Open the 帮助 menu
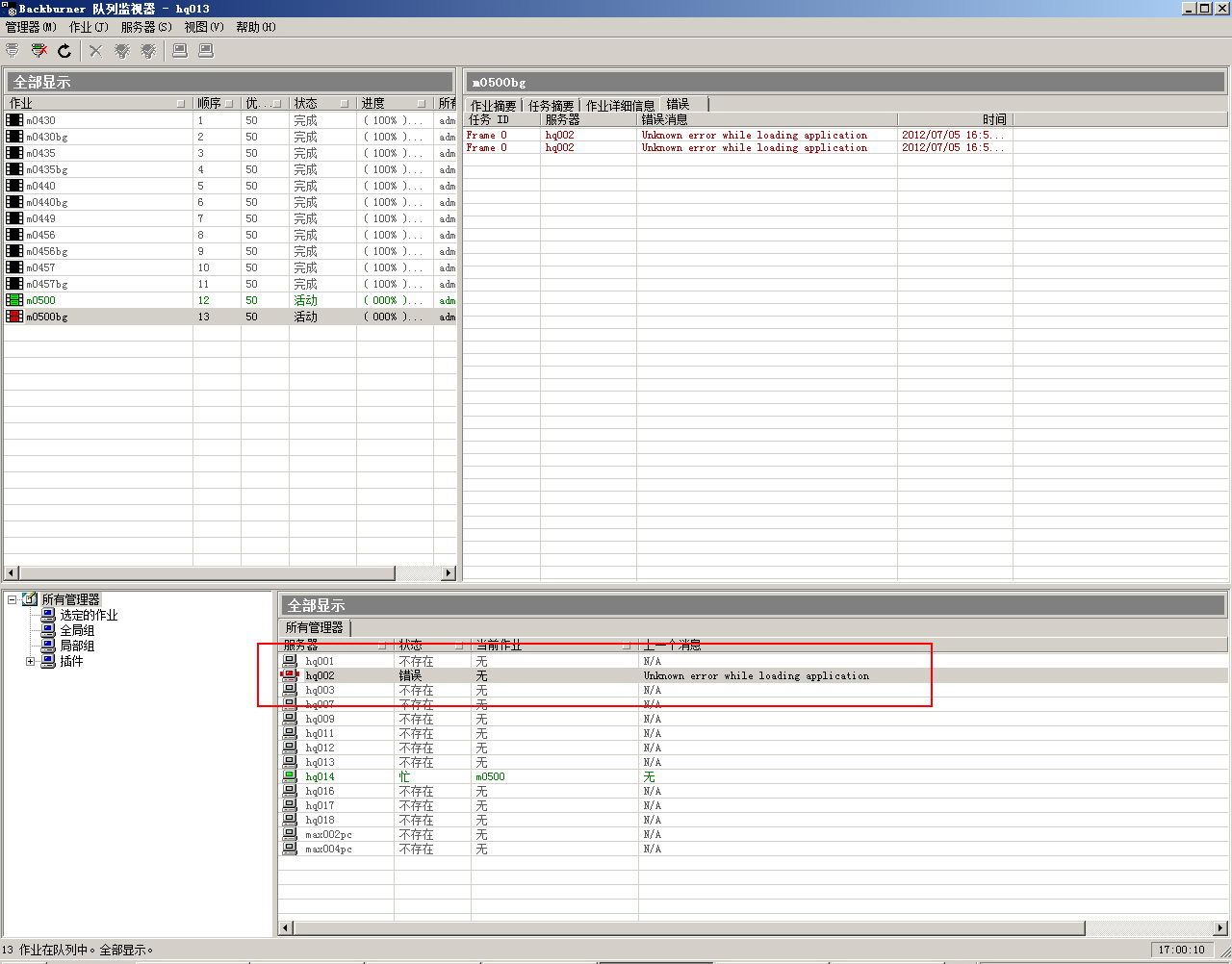 click(256, 27)
